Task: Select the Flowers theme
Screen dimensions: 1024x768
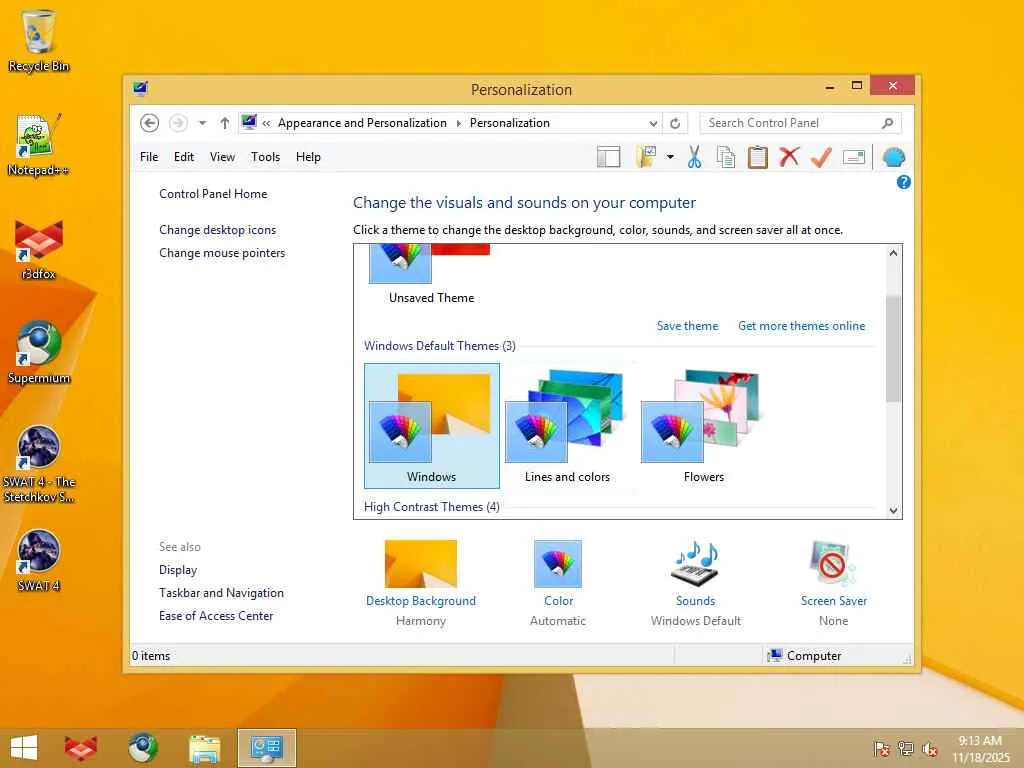Action: click(703, 426)
